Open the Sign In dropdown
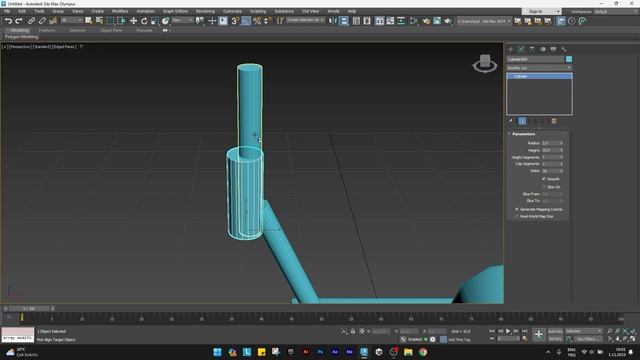The image size is (640, 360). pos(541,11)
